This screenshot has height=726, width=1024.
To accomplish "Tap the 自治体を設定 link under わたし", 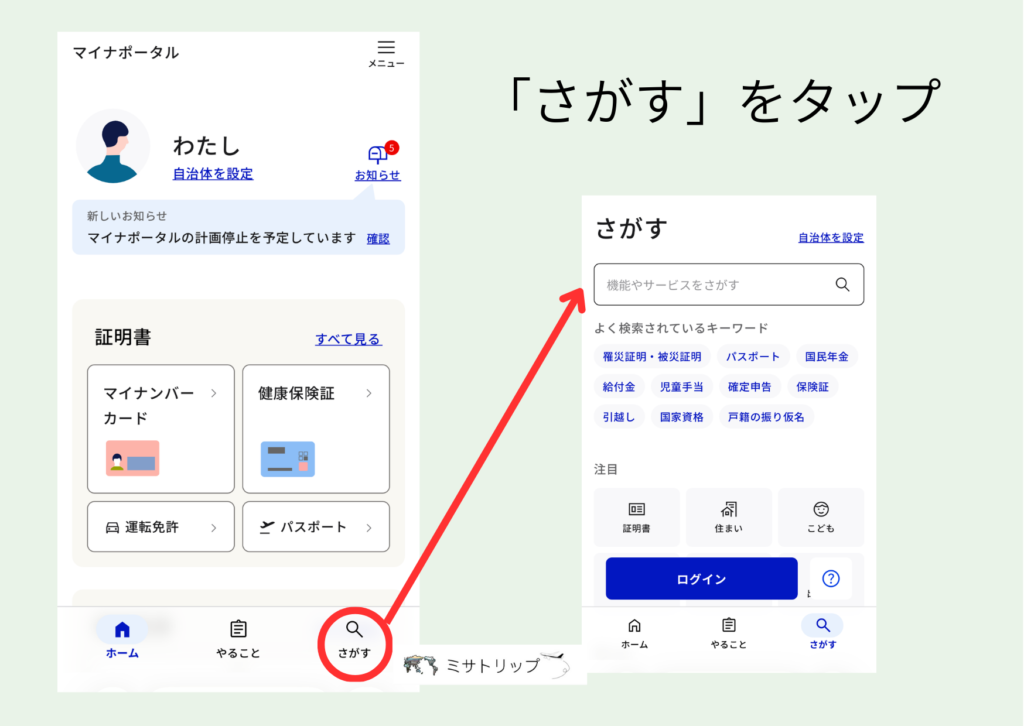I will click(211, 172).
